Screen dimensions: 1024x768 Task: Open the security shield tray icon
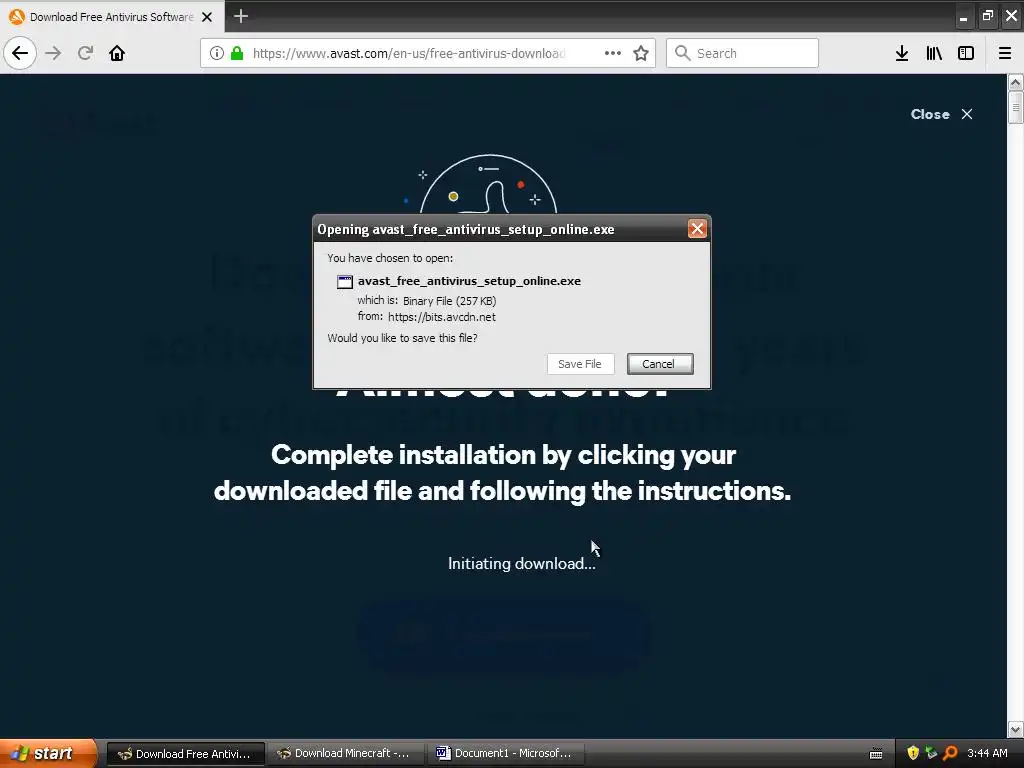913,753
